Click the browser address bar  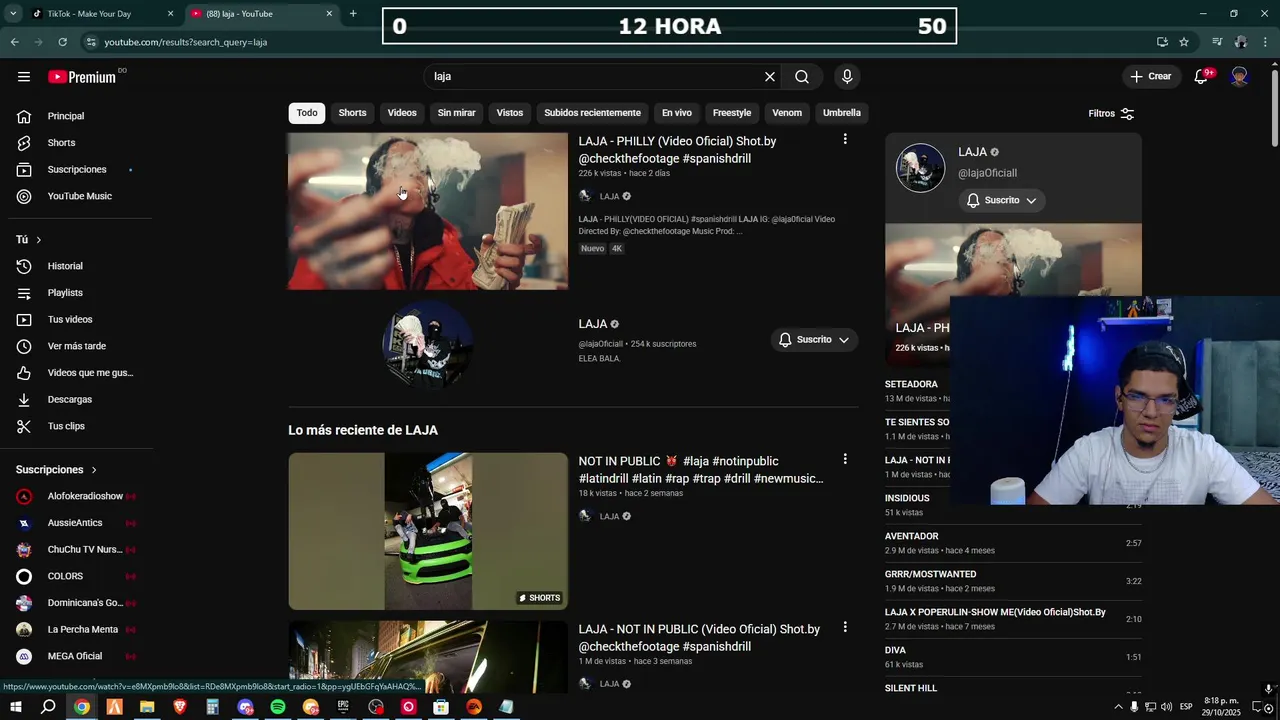tap(620, 42)
